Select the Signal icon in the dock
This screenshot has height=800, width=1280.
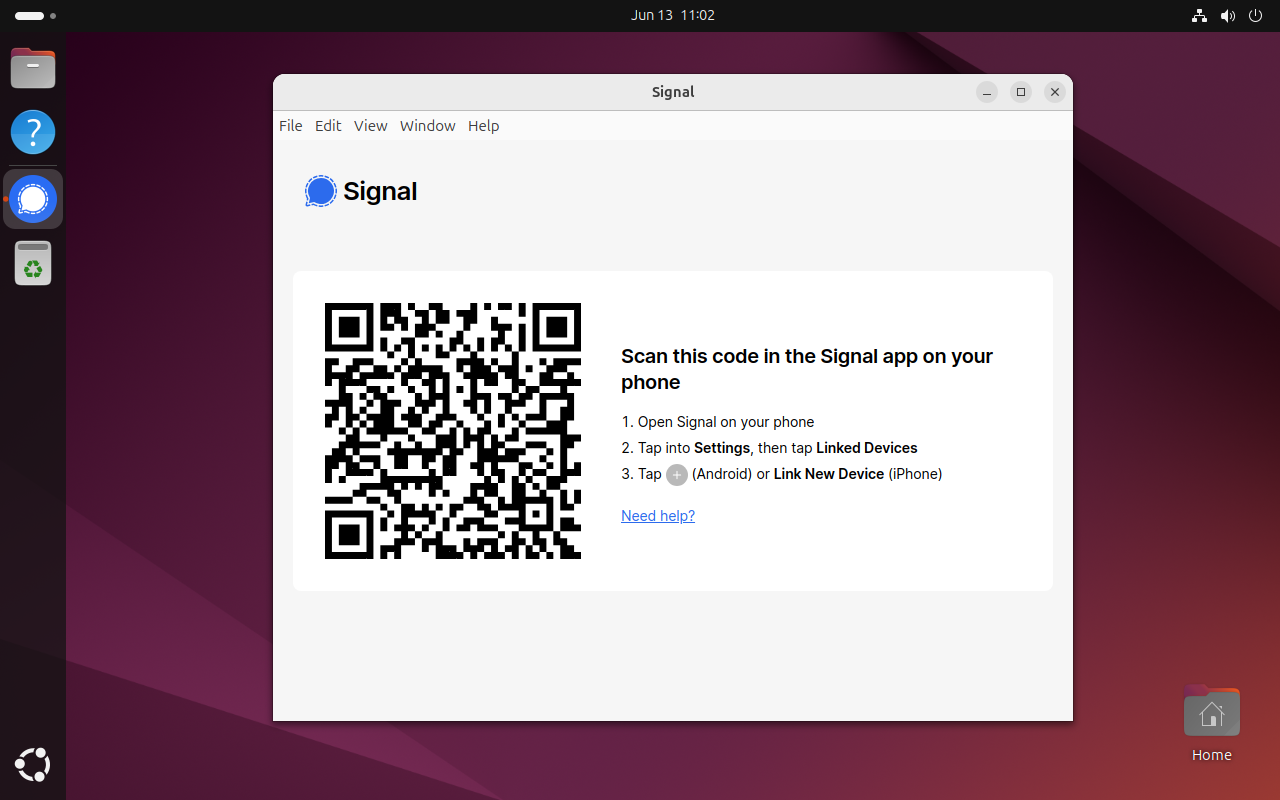point(33,199)
